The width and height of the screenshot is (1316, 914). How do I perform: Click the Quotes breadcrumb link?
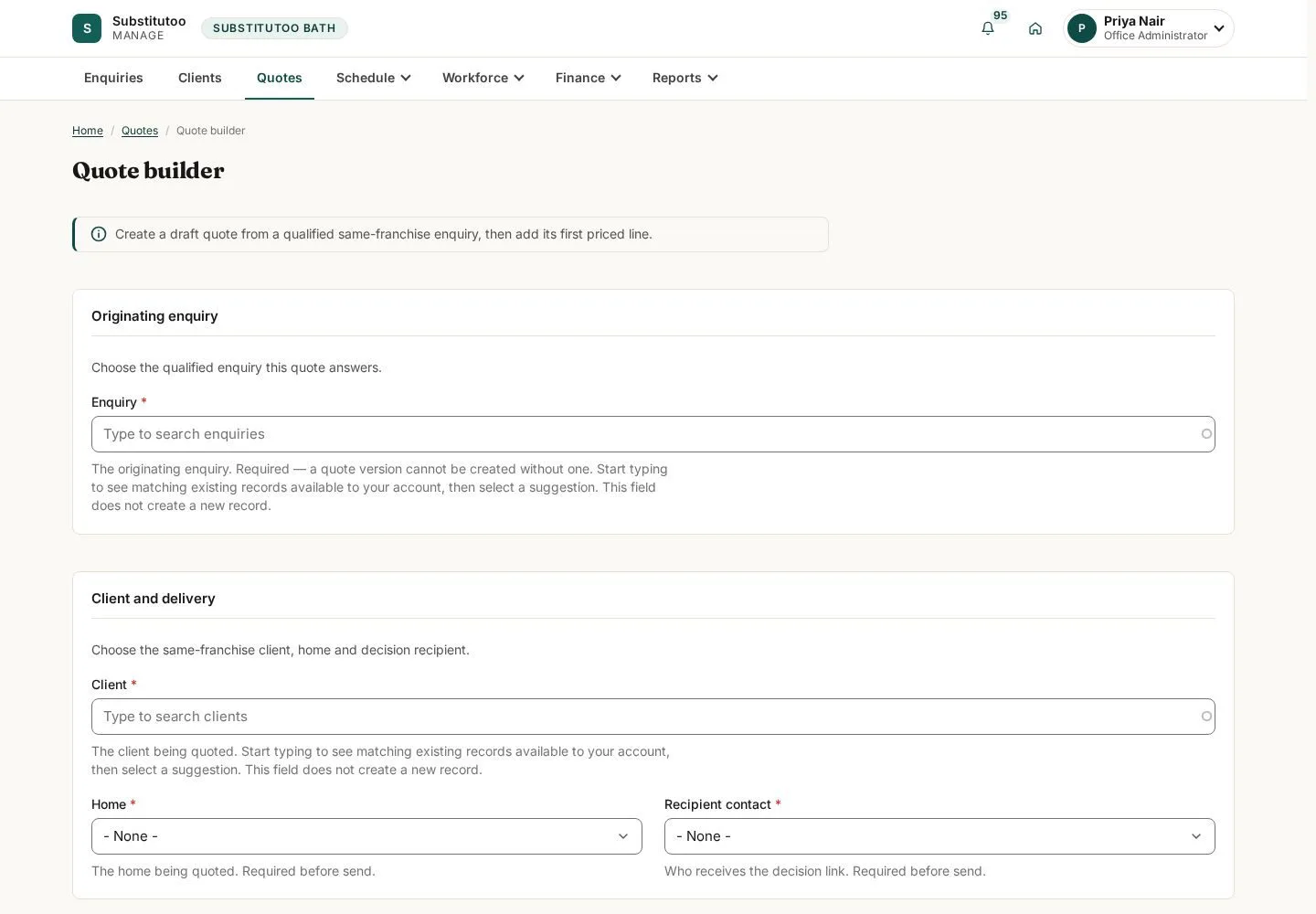140,131
